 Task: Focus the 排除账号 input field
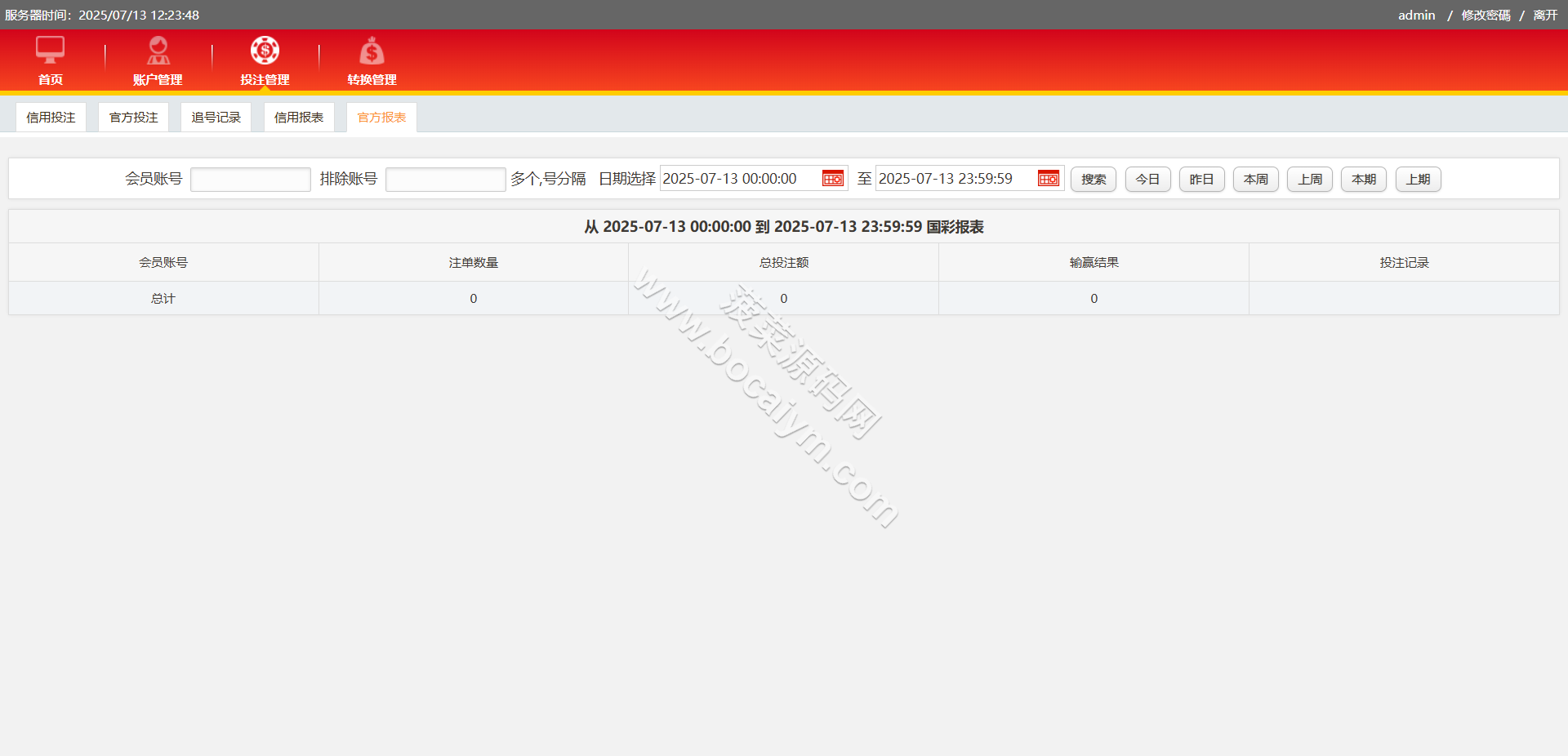[446, 180]
